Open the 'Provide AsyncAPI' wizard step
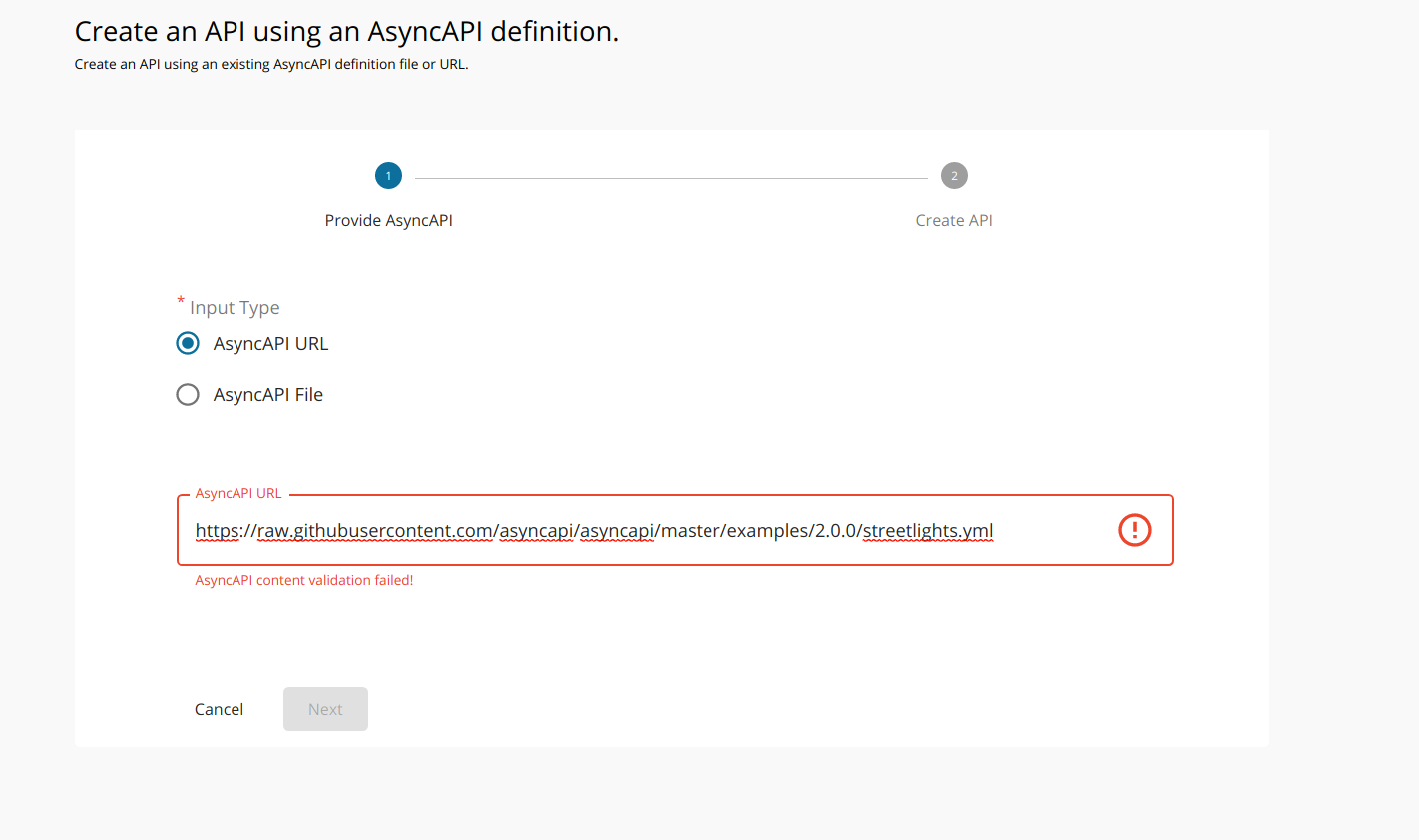Viewport: 1419px width, 840px height. pyautogui.click(x=388, y=220)
